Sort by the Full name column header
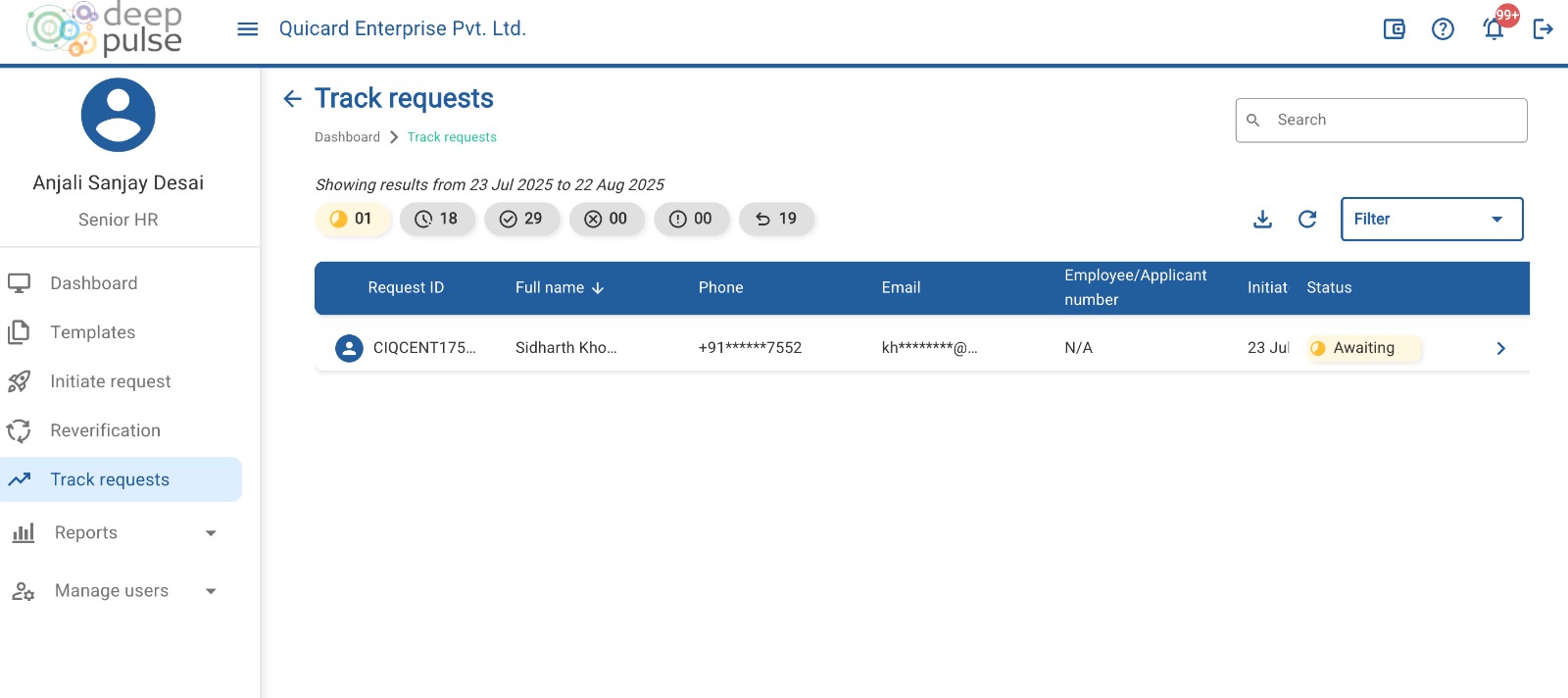The height and width of the screenshot is (698, 1568). coord(560,288)
